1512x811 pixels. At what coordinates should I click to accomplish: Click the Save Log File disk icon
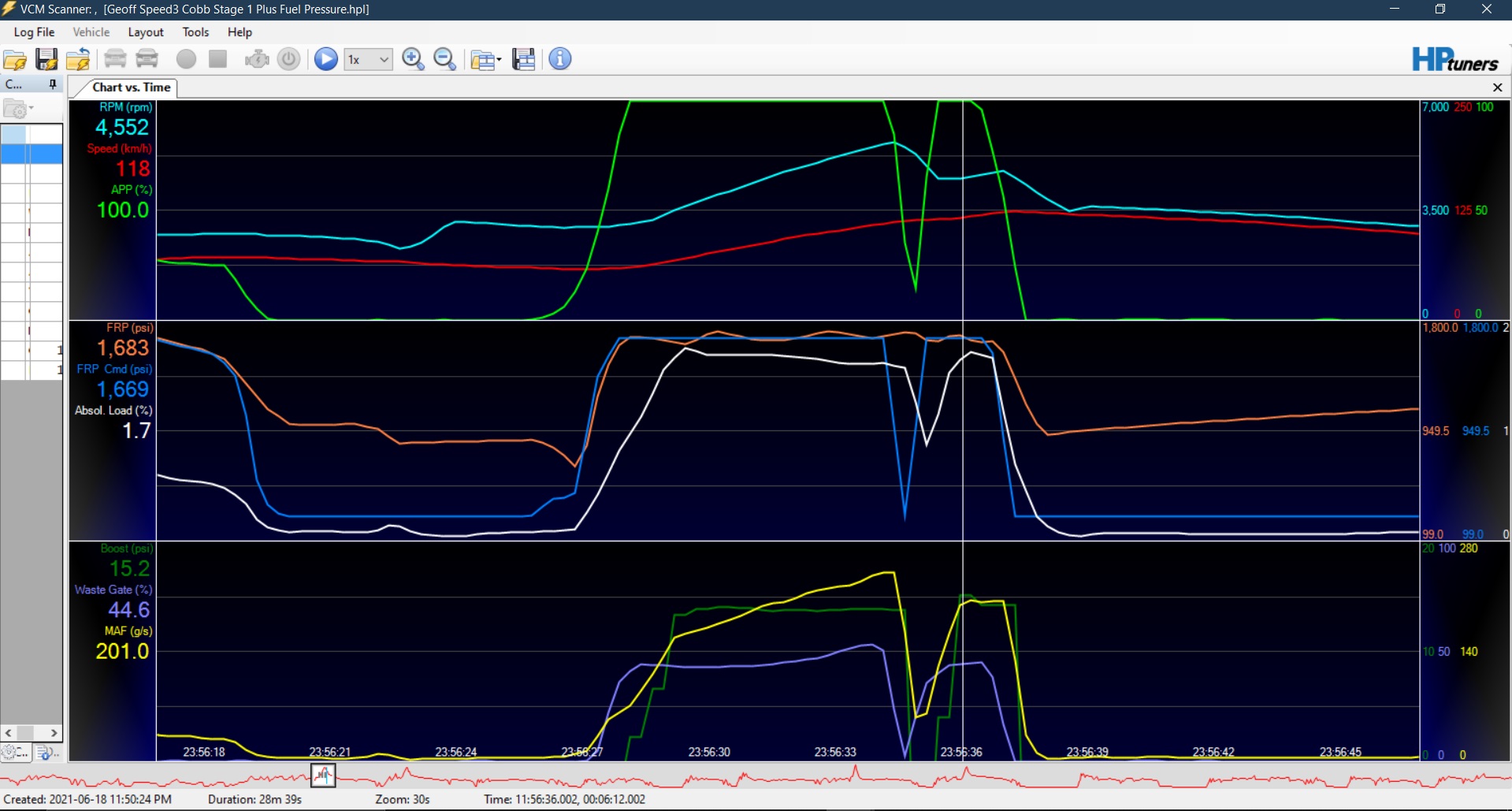click(x=46, y=59)
